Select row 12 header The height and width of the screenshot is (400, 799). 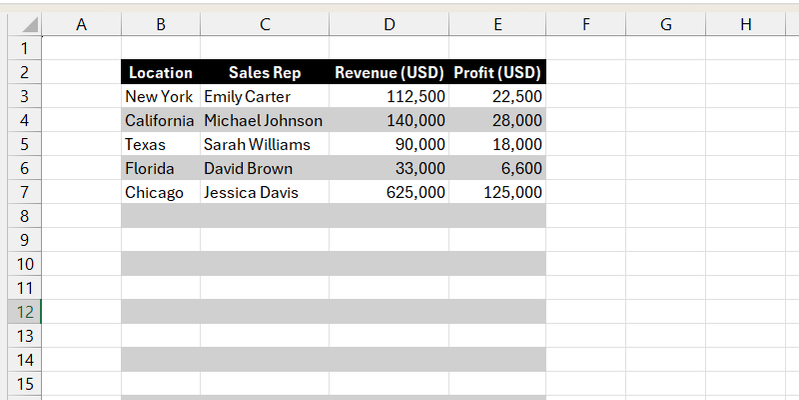[x=25, y=312]
